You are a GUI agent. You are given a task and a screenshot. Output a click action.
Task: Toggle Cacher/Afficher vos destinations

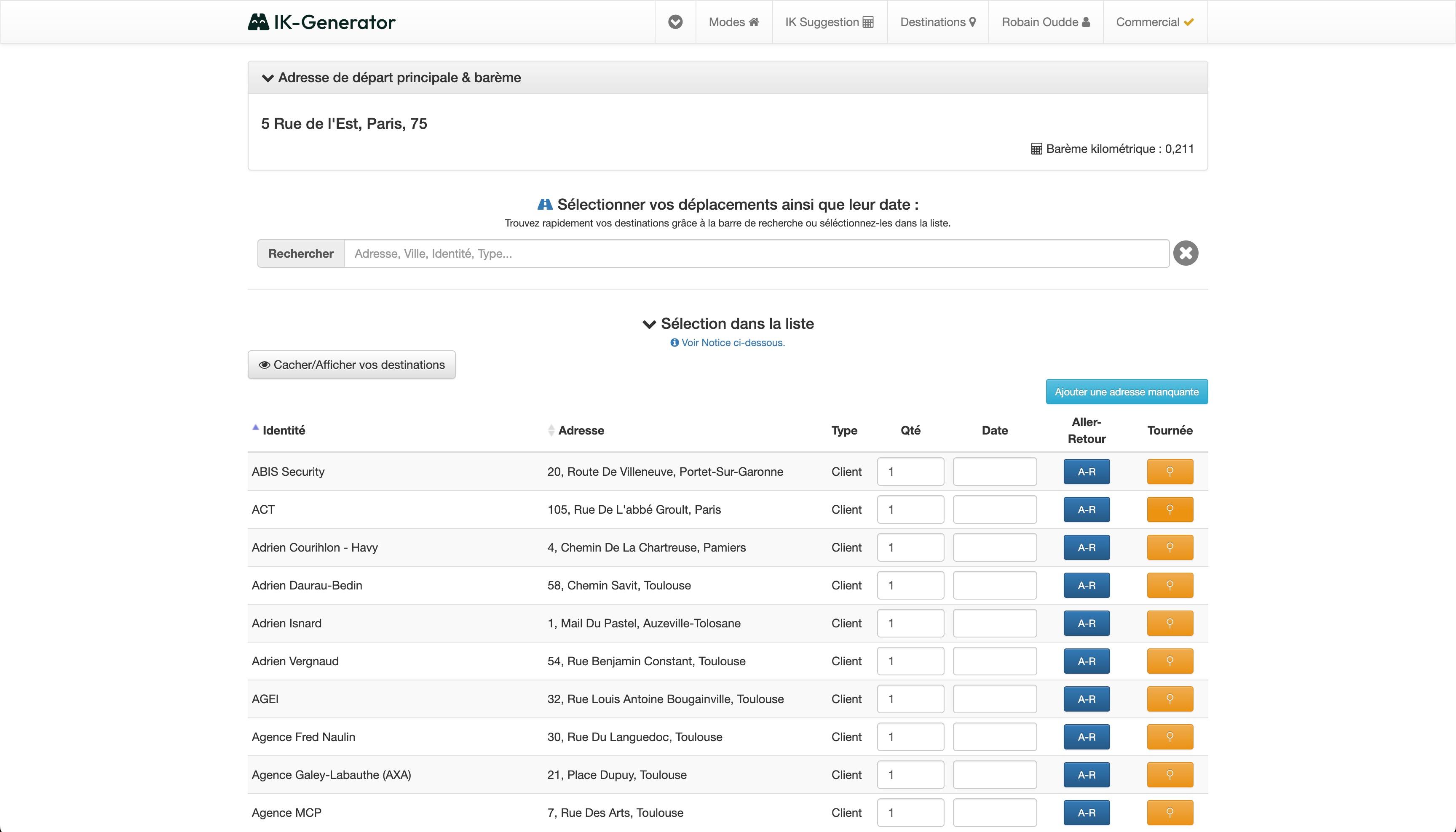point(351,364)
